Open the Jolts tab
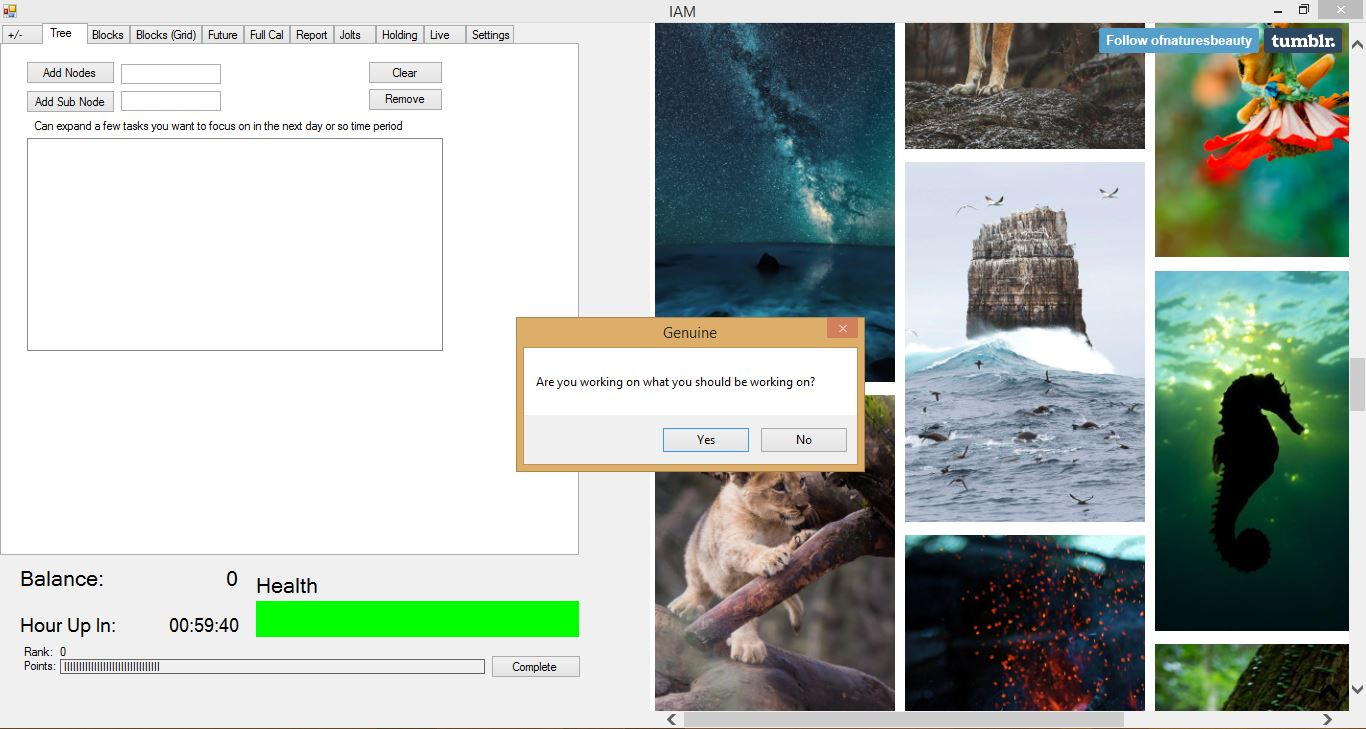This screenshot has height=729, width=1366. 350,35
